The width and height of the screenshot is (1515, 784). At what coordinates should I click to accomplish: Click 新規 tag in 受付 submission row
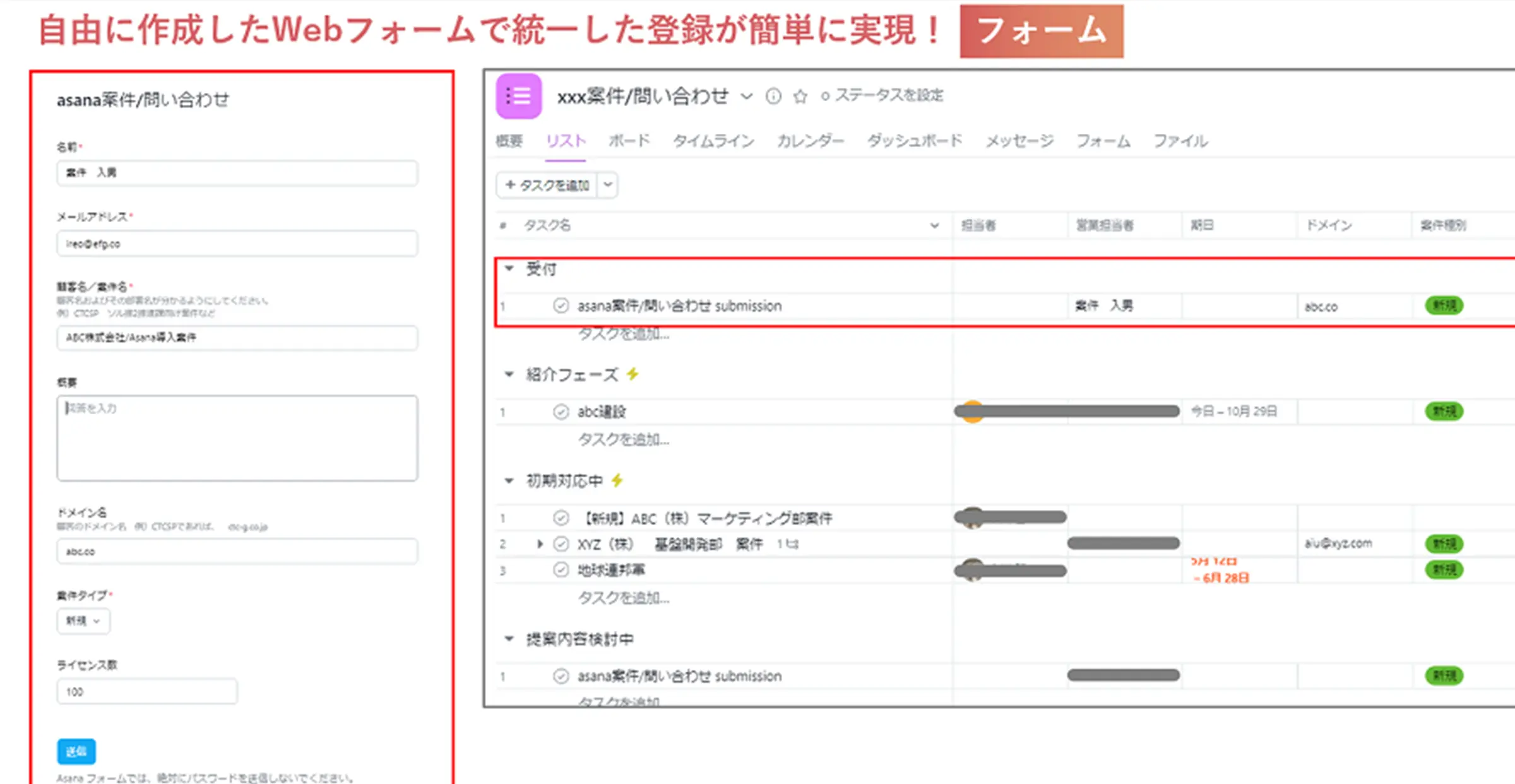pyautogui.click(x=1444, y=306)
